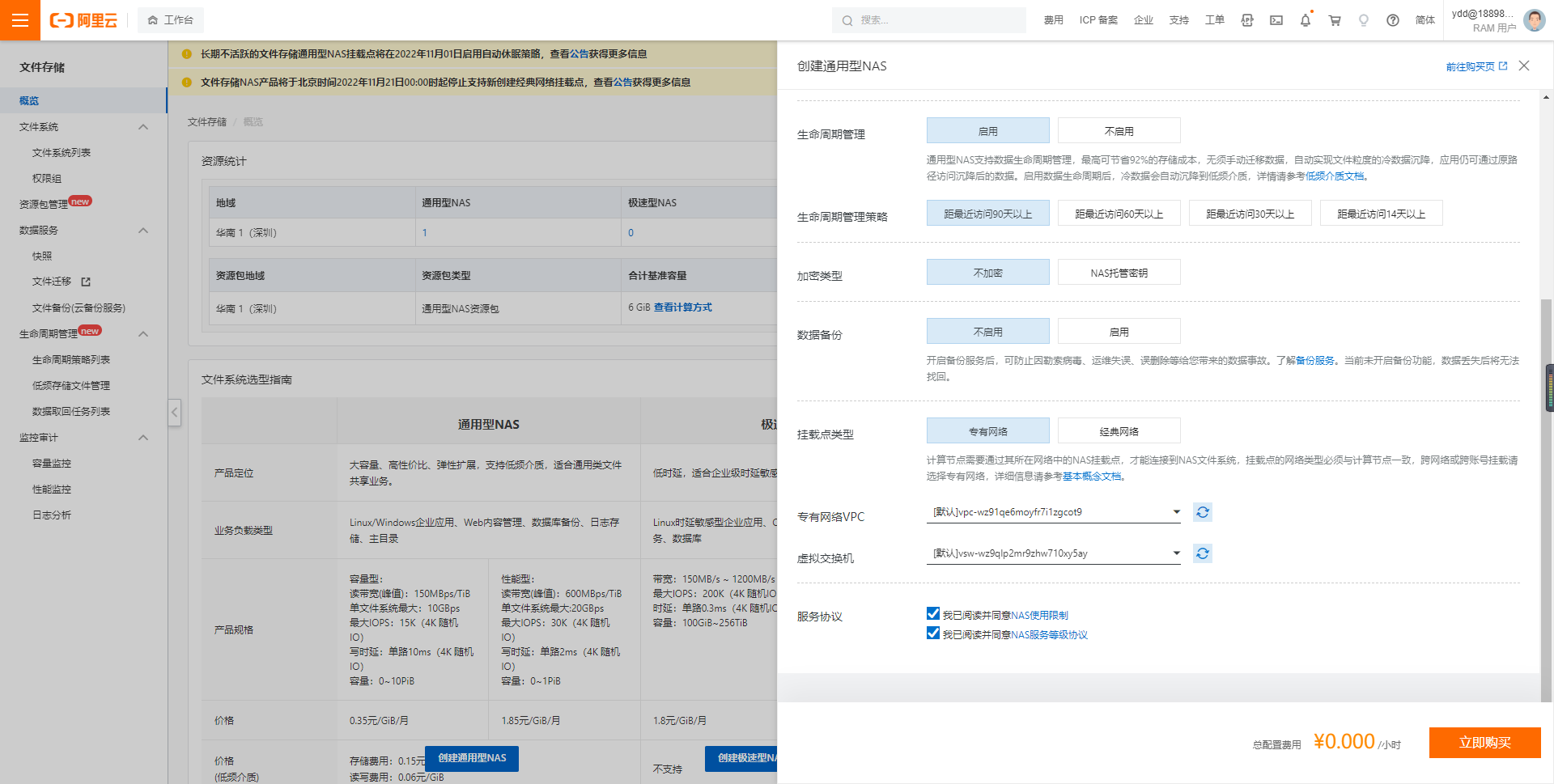1554x784 pixels.
Task: Toggle NAS服务等级协议 agreement checkbox
Action: (x=933, y=633)
